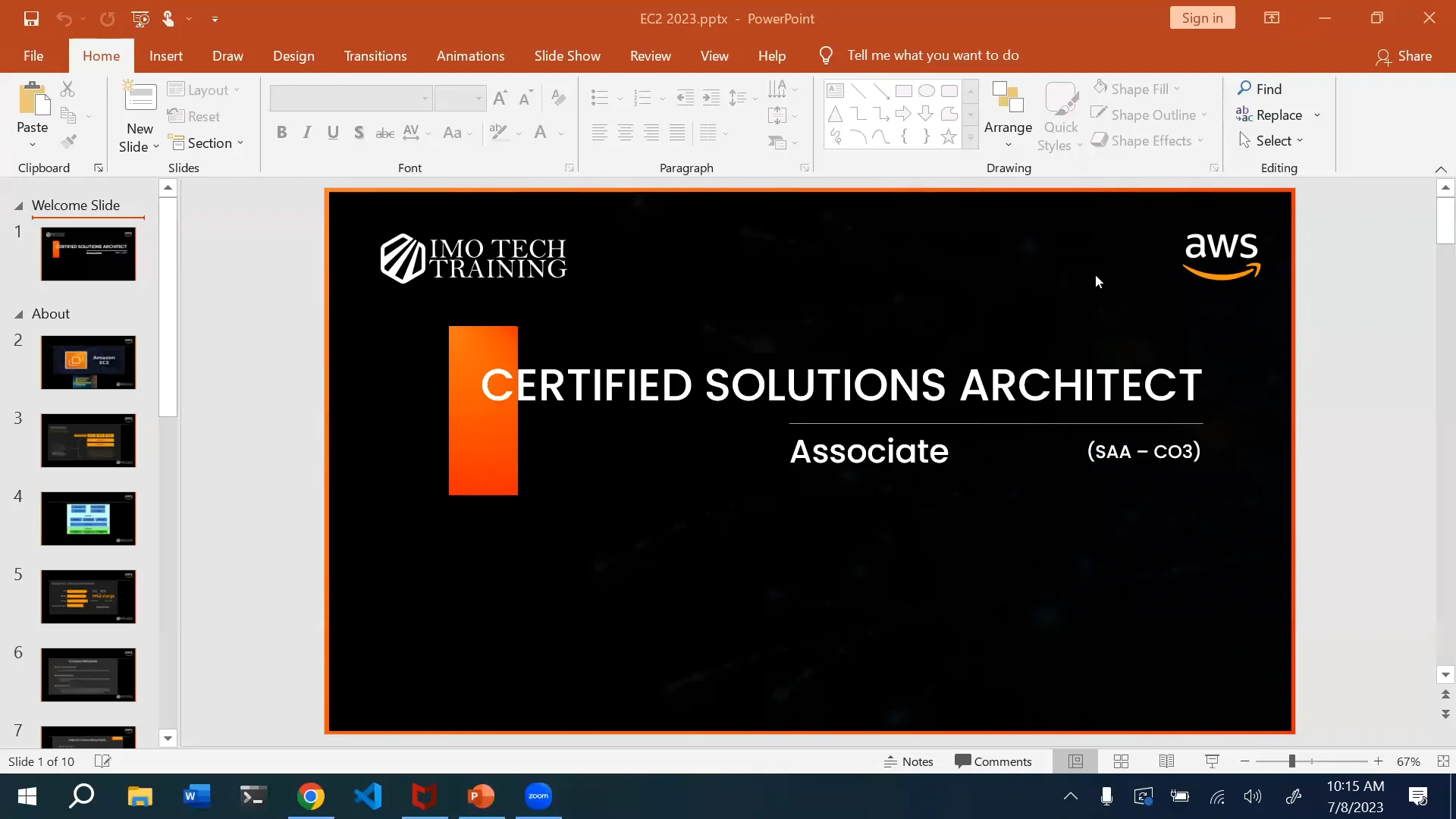Click the Sign in button
Viewport: 1456px width, 819px height.
pyautogui.click(x=1202, y=18)
